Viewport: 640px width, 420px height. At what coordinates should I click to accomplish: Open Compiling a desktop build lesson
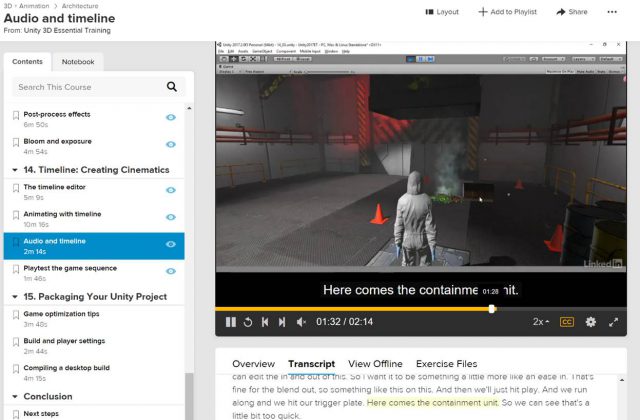67,368
